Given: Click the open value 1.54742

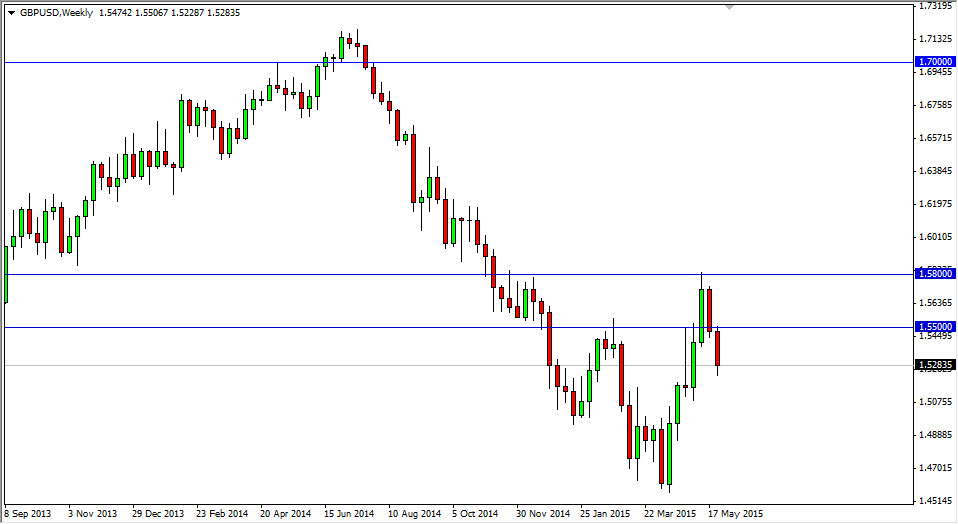Looking at the screenshot, I should [115, 13].
